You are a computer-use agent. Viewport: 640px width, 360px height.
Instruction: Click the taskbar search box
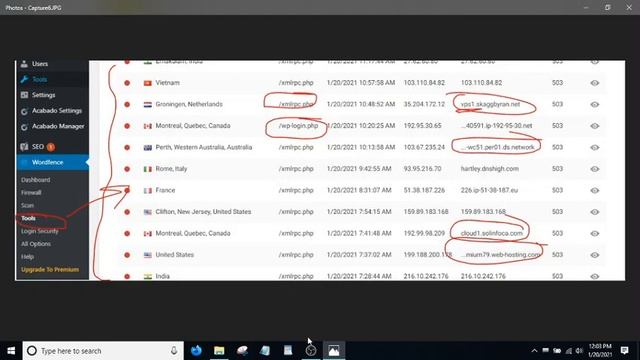point(103,351)
